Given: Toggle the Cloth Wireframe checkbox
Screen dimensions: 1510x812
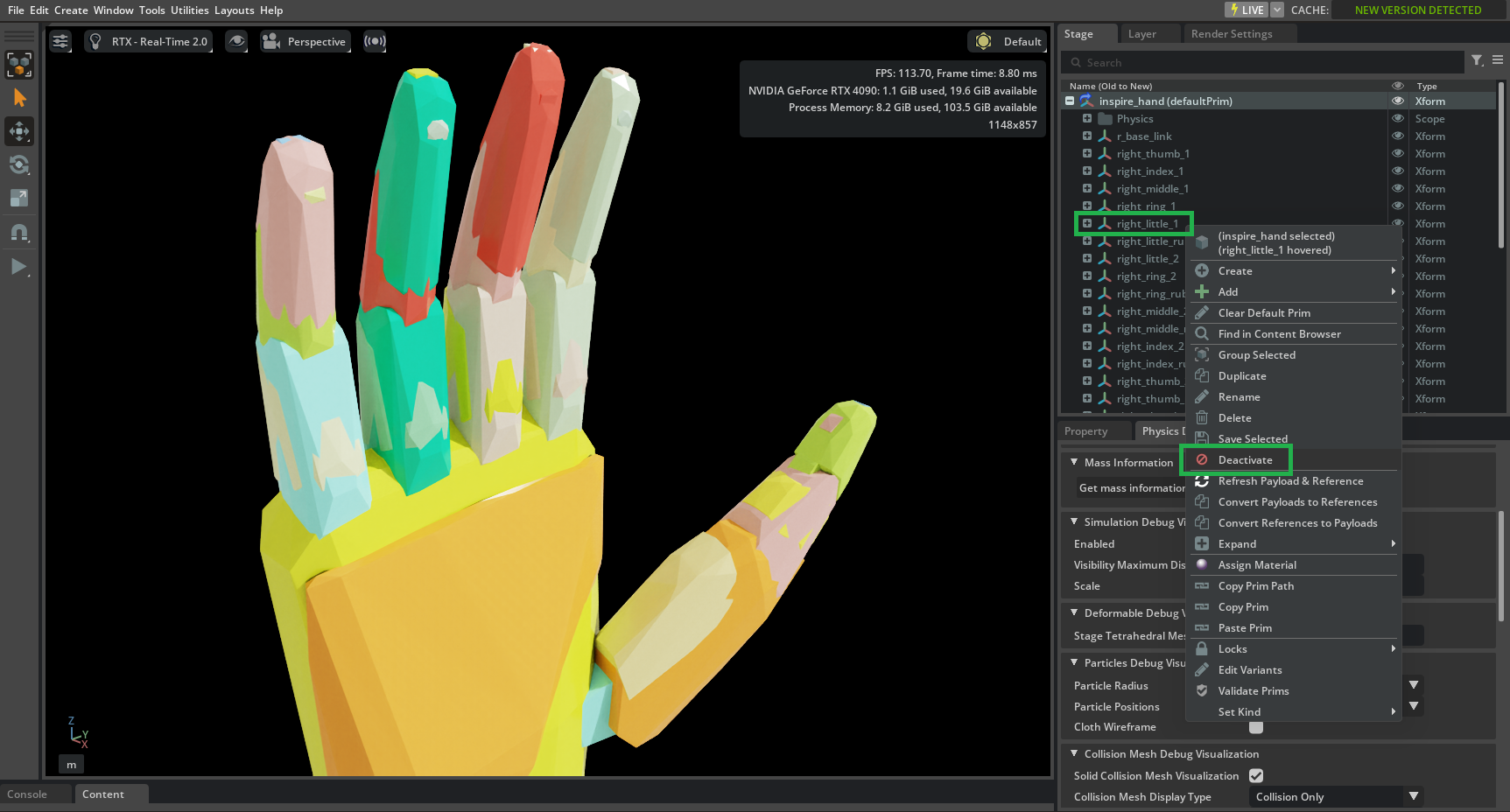Looking at the screenshot, I should point(1256,727).
